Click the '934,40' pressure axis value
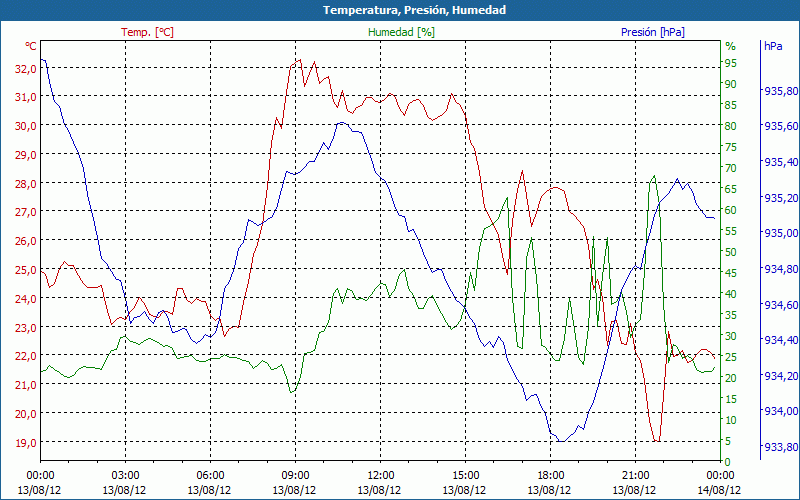Image resolution: width=800 pixels, height=500 pixels. [x=781, y=340]
